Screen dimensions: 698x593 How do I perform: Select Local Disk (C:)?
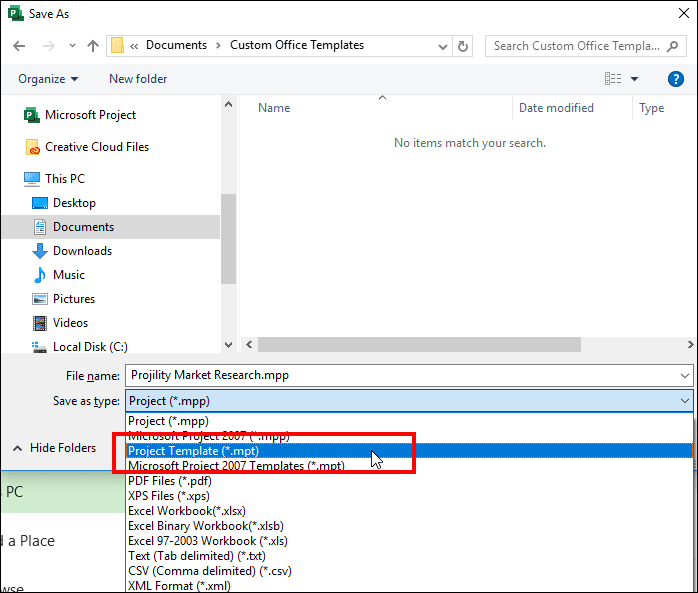coord(90,347)
